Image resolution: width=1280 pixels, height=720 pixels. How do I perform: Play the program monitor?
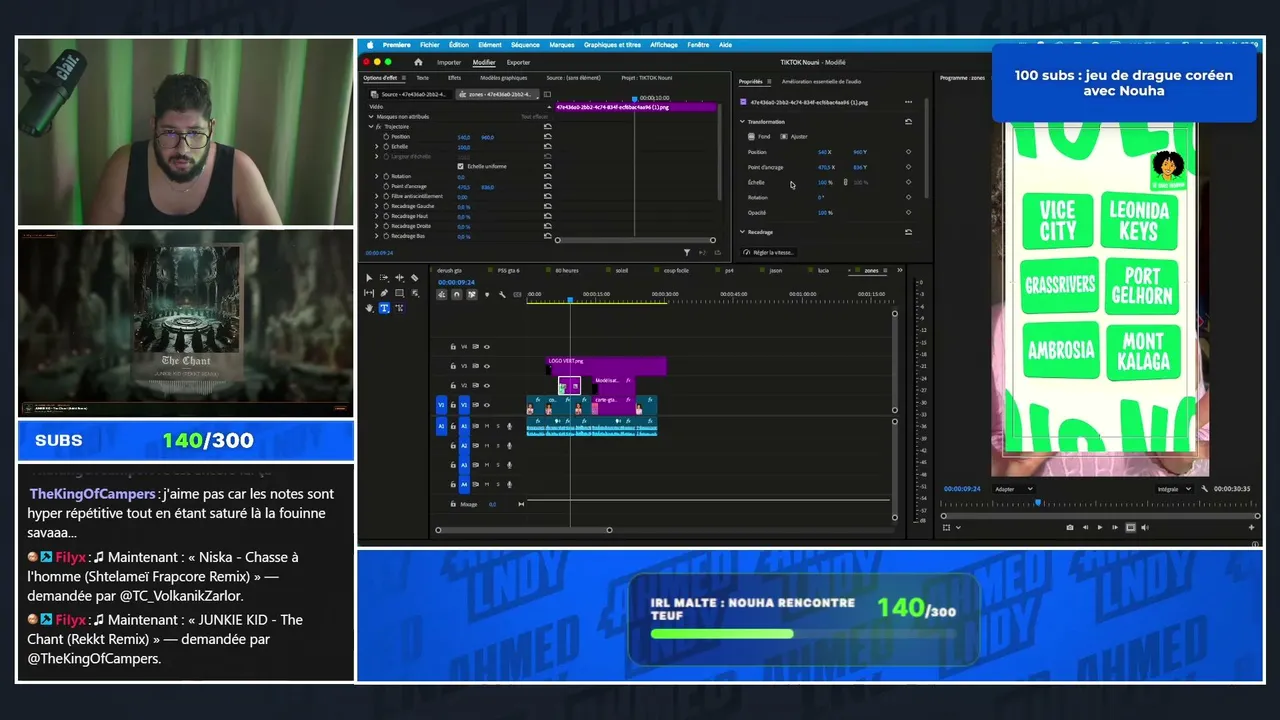coord(1100,527)
